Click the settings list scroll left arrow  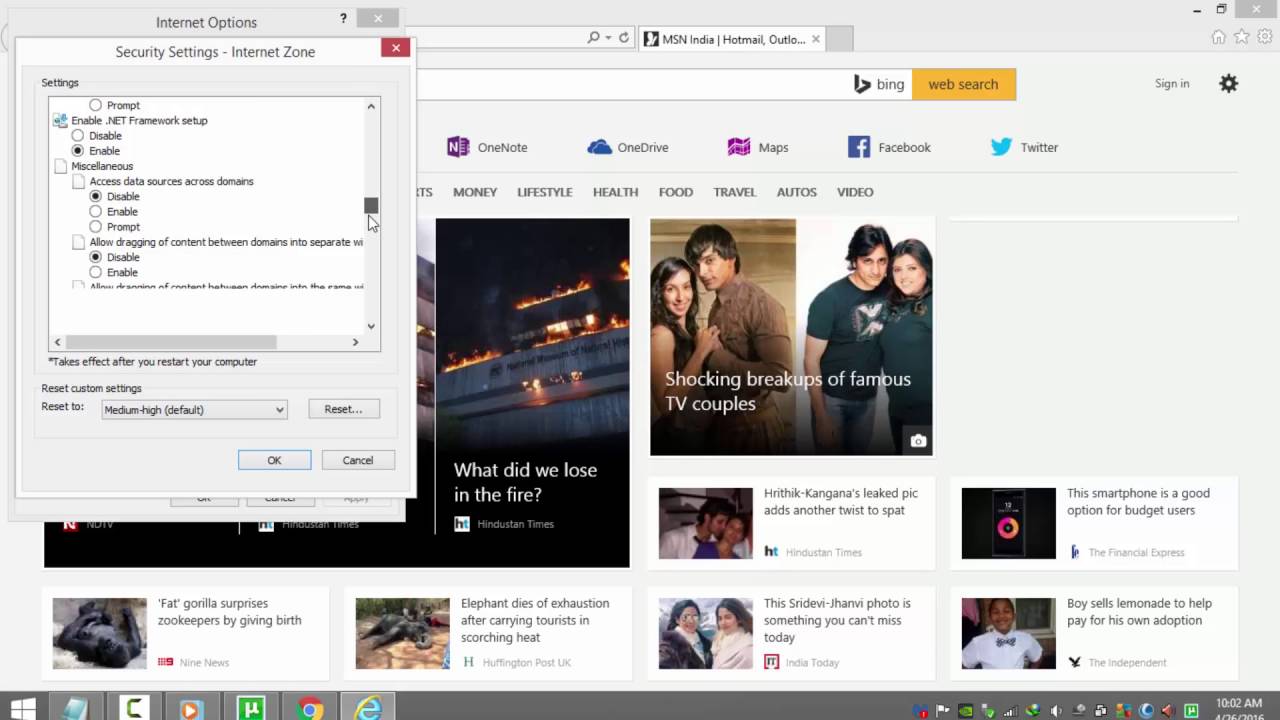pos(57,342)
